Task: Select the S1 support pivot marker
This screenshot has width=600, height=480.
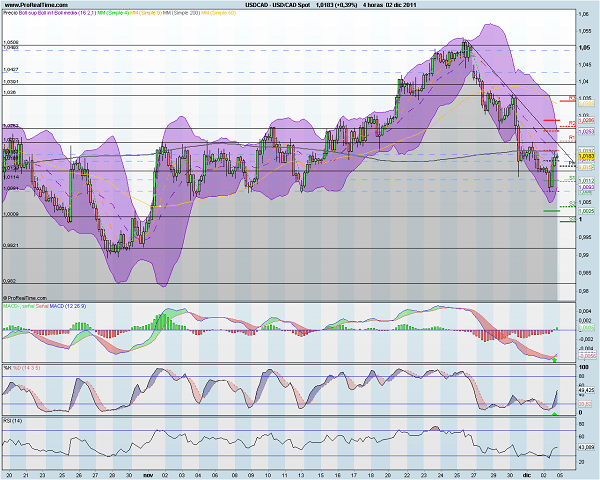Action: 572,178
